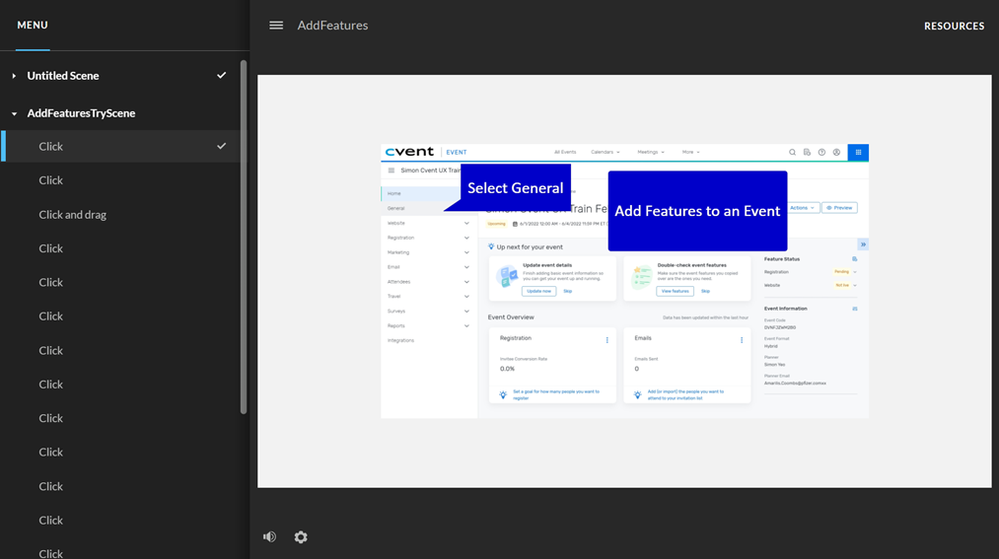Open the RESOURCES tab

pyautogui.click(x=954, y=26)
